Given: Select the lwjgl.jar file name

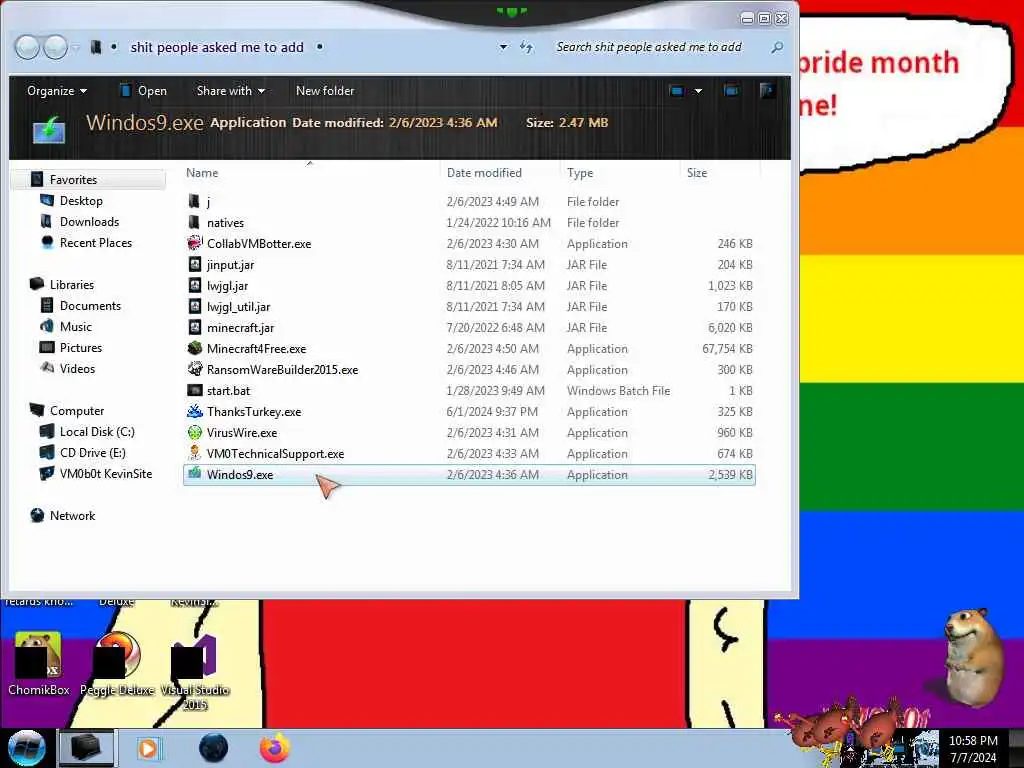Looking at the screenshot, I should pyautogui.click(x=227, y=285).
